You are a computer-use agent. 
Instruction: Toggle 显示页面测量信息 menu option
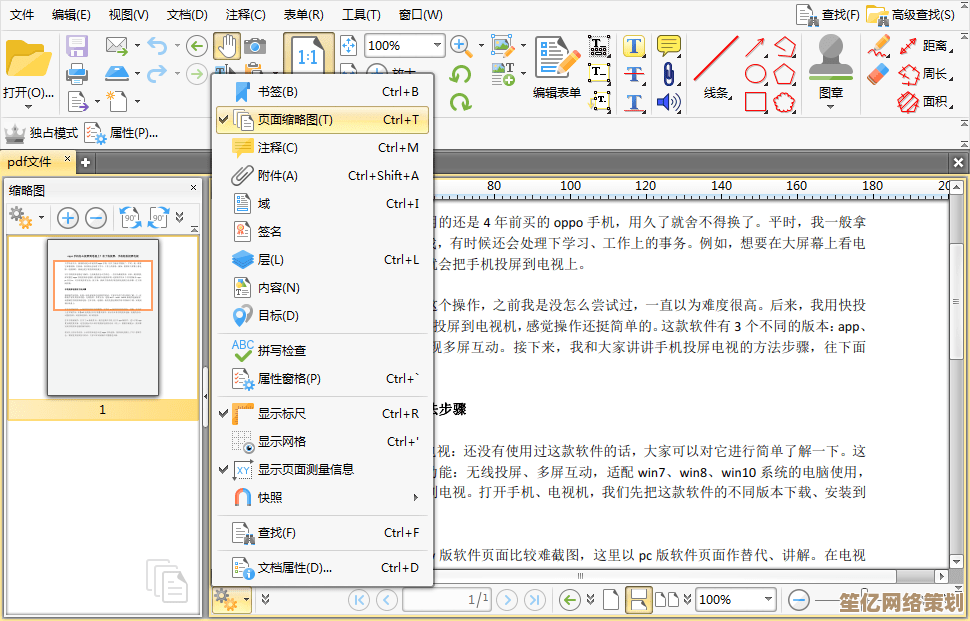[305, 469]
